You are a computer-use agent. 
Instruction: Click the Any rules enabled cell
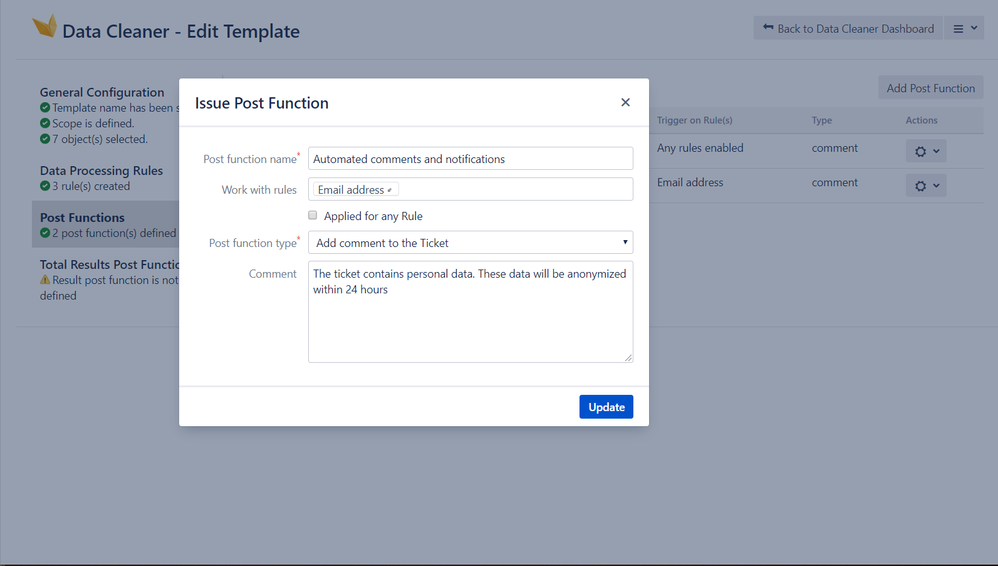(x=700, y=148)
